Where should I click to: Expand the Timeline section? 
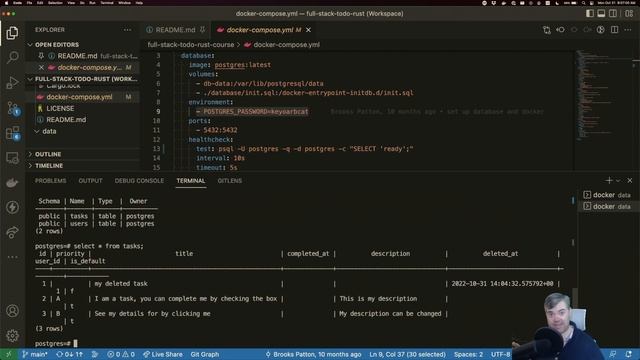[83, 166]
